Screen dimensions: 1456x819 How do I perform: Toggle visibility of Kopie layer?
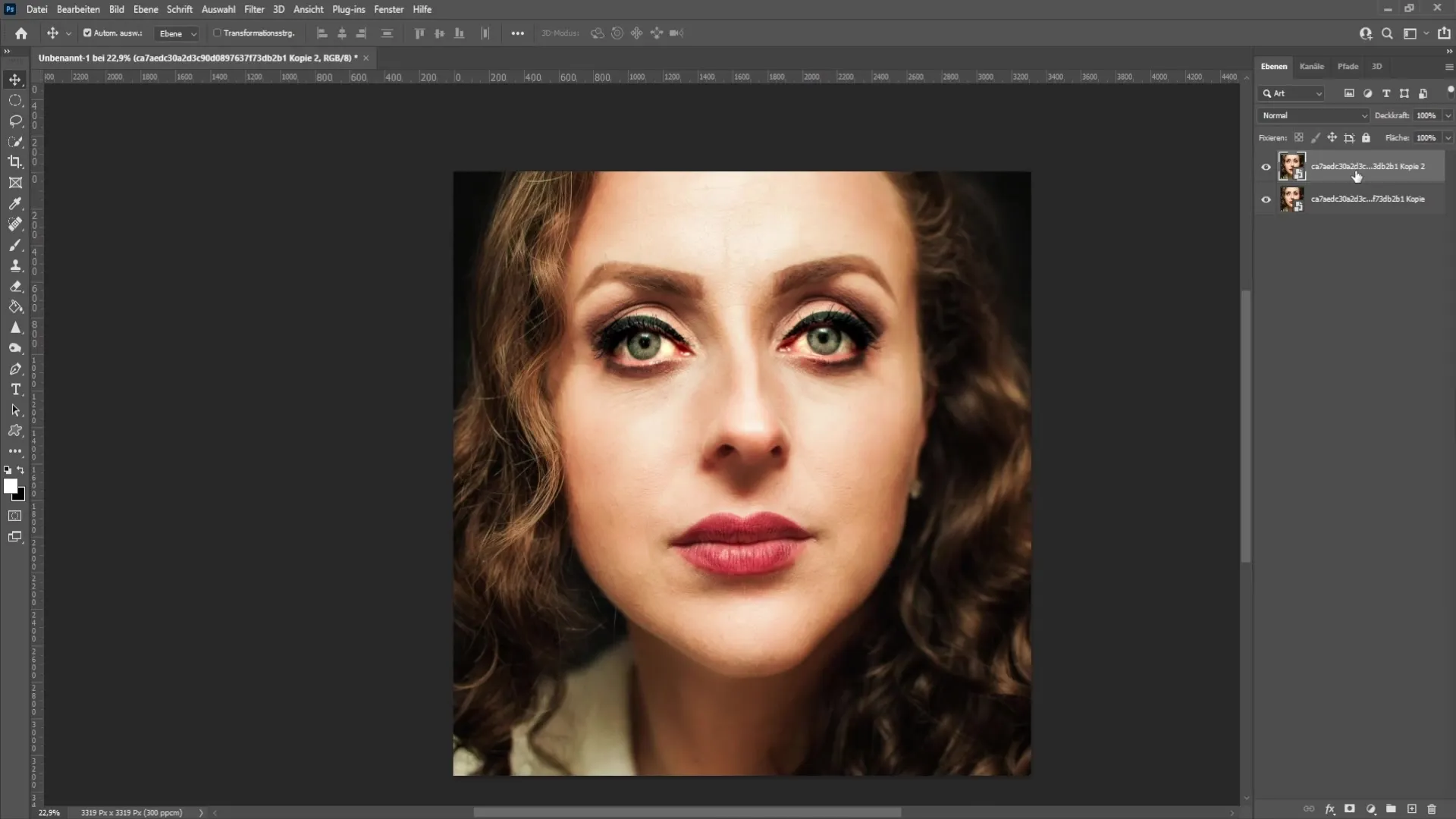point(1266,199)
